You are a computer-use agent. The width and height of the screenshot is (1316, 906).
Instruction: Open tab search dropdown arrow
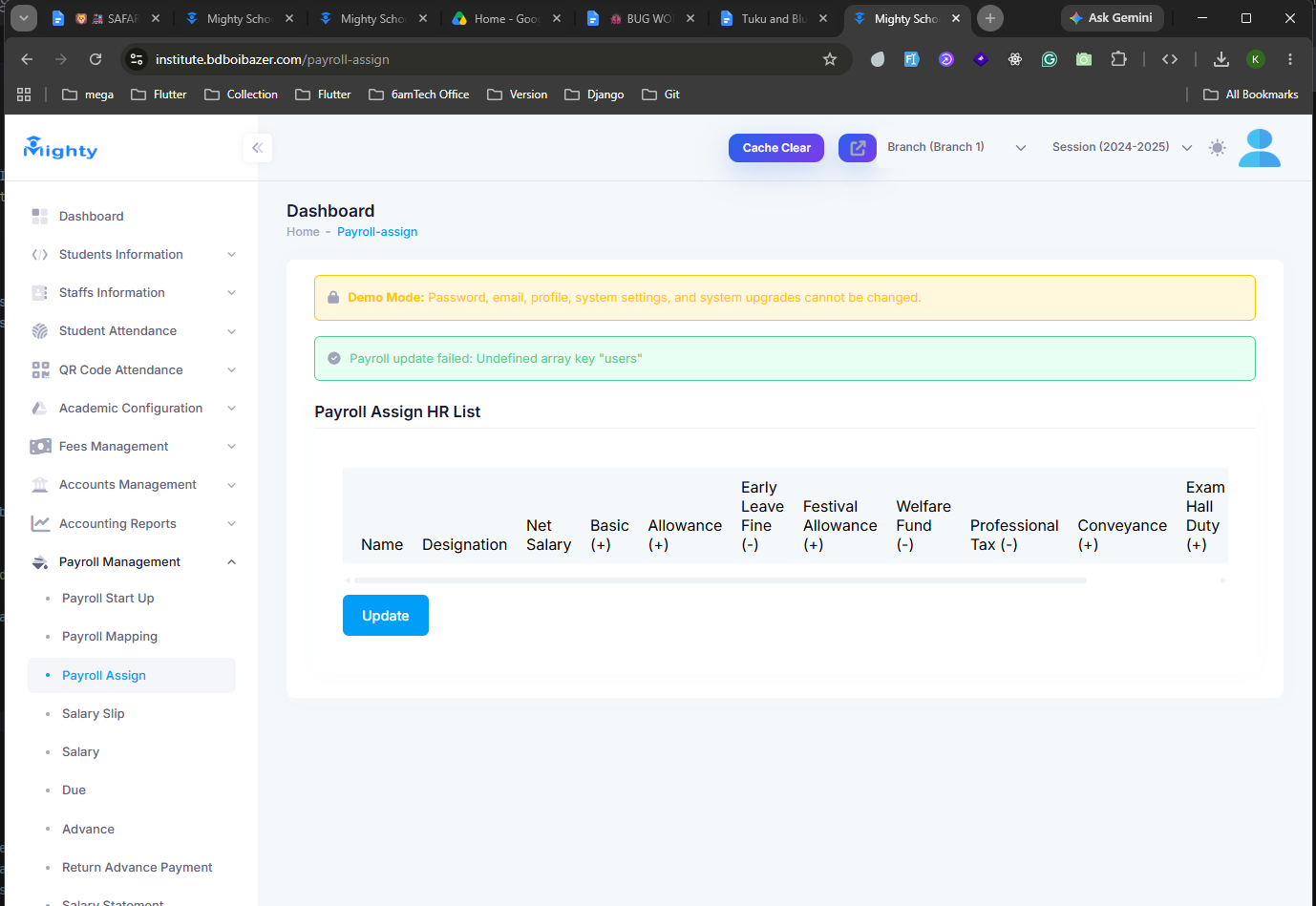click(x=24, y=18)
